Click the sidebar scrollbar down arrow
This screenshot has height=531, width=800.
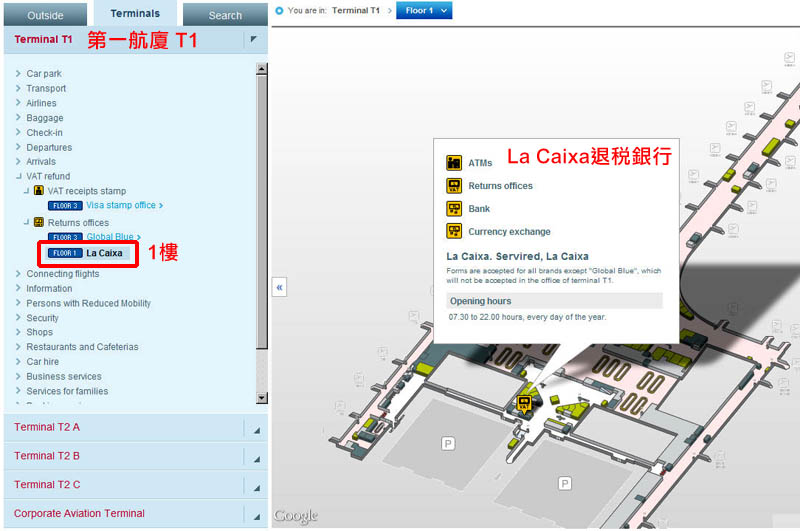pos(261,398)
